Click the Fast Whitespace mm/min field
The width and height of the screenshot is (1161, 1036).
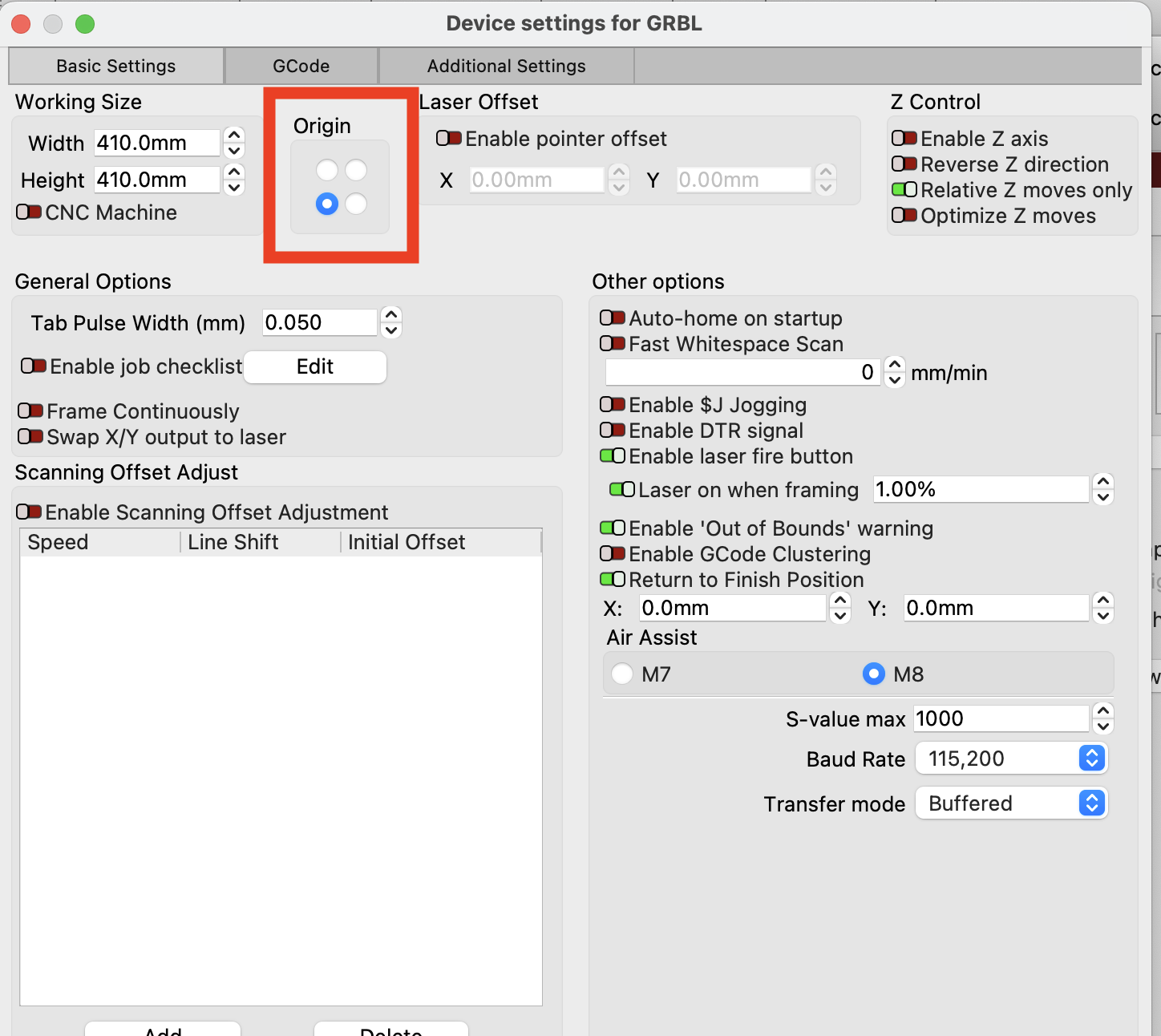743,372
